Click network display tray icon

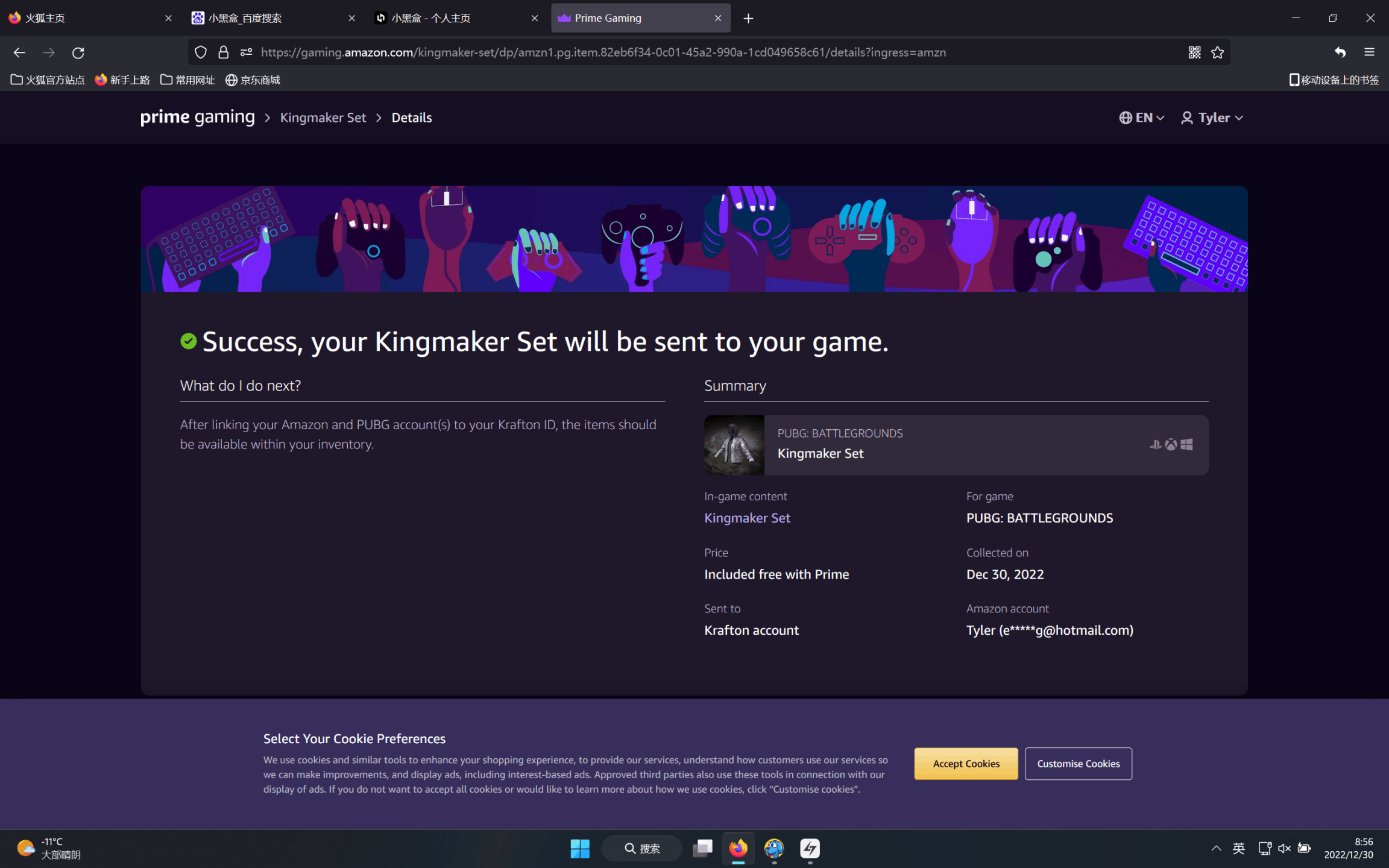pyautogui.click(x=1265, y=849)
